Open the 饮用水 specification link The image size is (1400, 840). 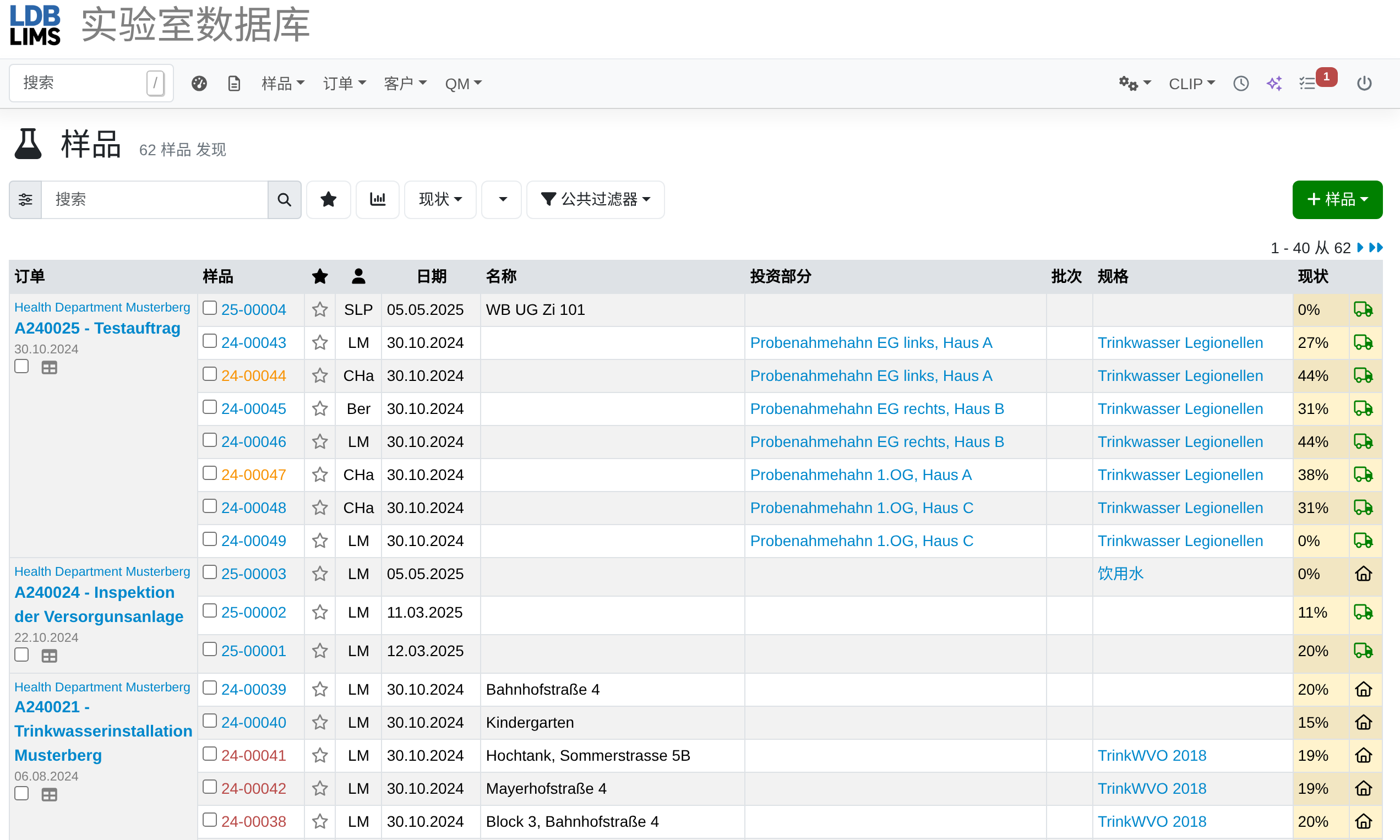point(1120,574)
